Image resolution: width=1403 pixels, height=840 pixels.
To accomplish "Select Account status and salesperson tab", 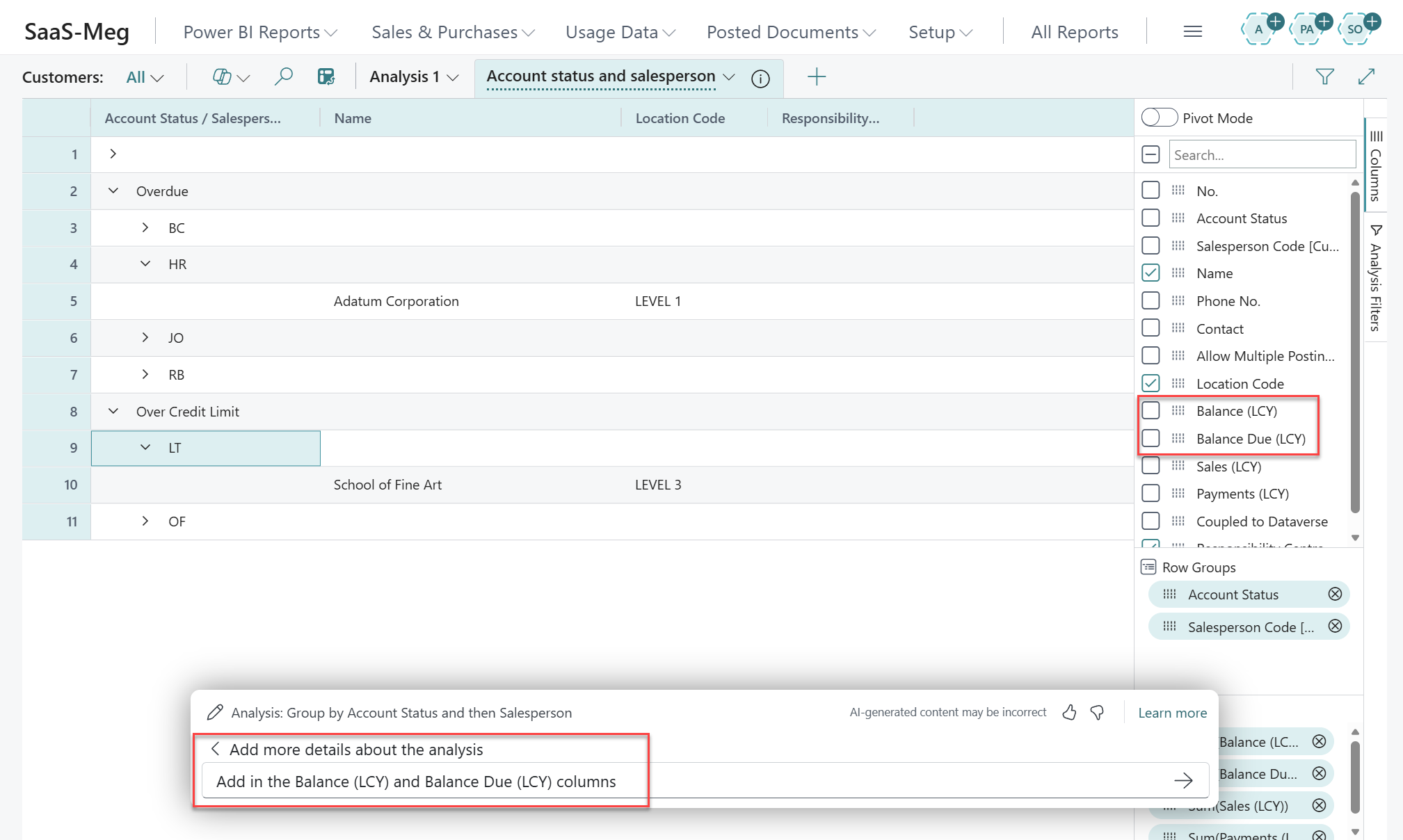I will (601, 76).
